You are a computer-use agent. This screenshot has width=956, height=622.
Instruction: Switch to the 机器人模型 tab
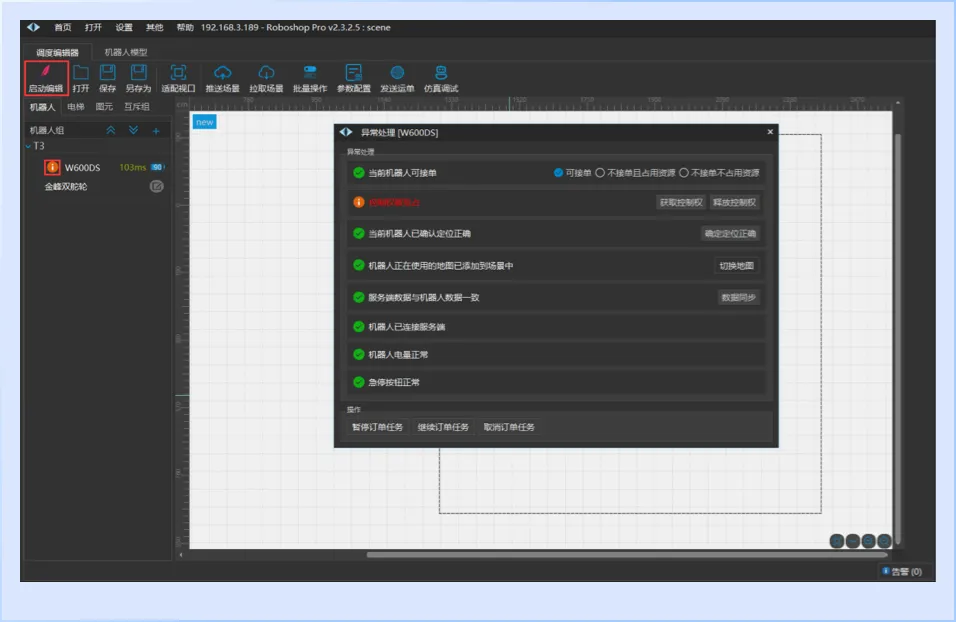click(x=126, y=52)
